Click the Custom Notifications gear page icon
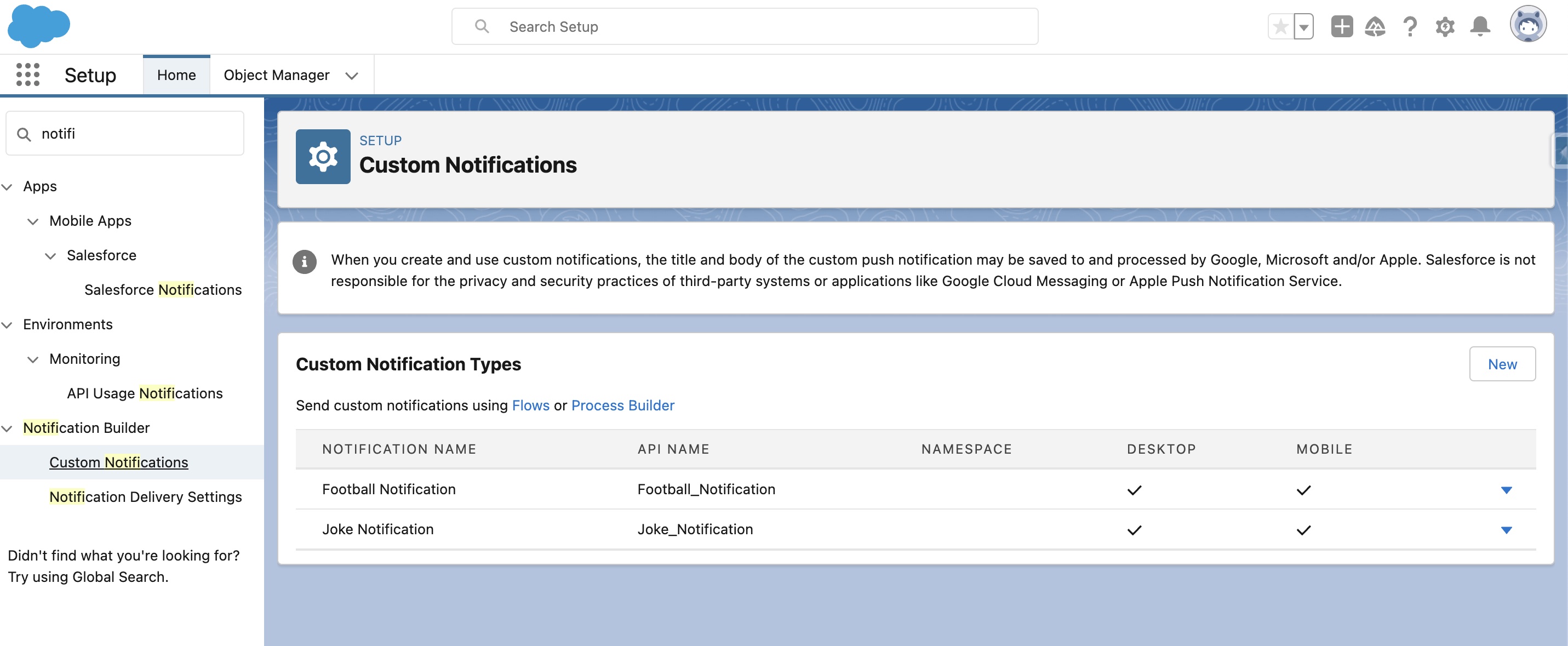1568x646 pixels. [323, 157]
